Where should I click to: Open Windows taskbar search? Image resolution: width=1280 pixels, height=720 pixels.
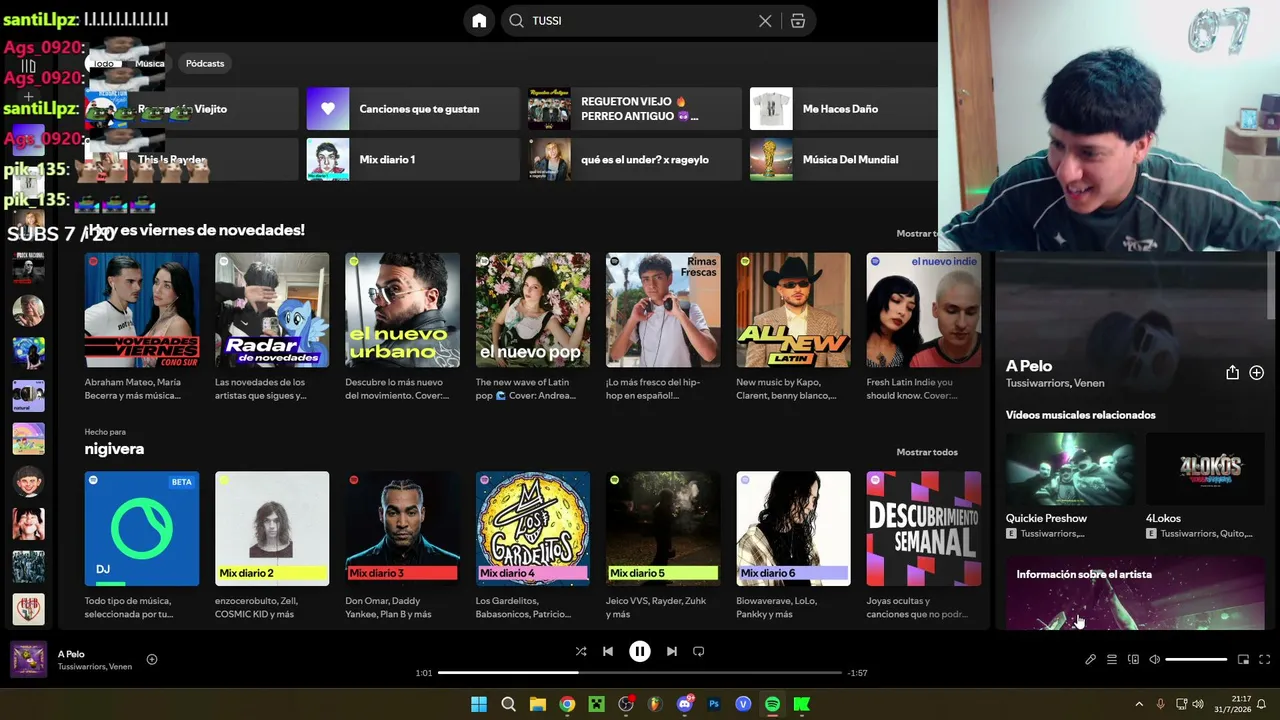coord(508,704)
